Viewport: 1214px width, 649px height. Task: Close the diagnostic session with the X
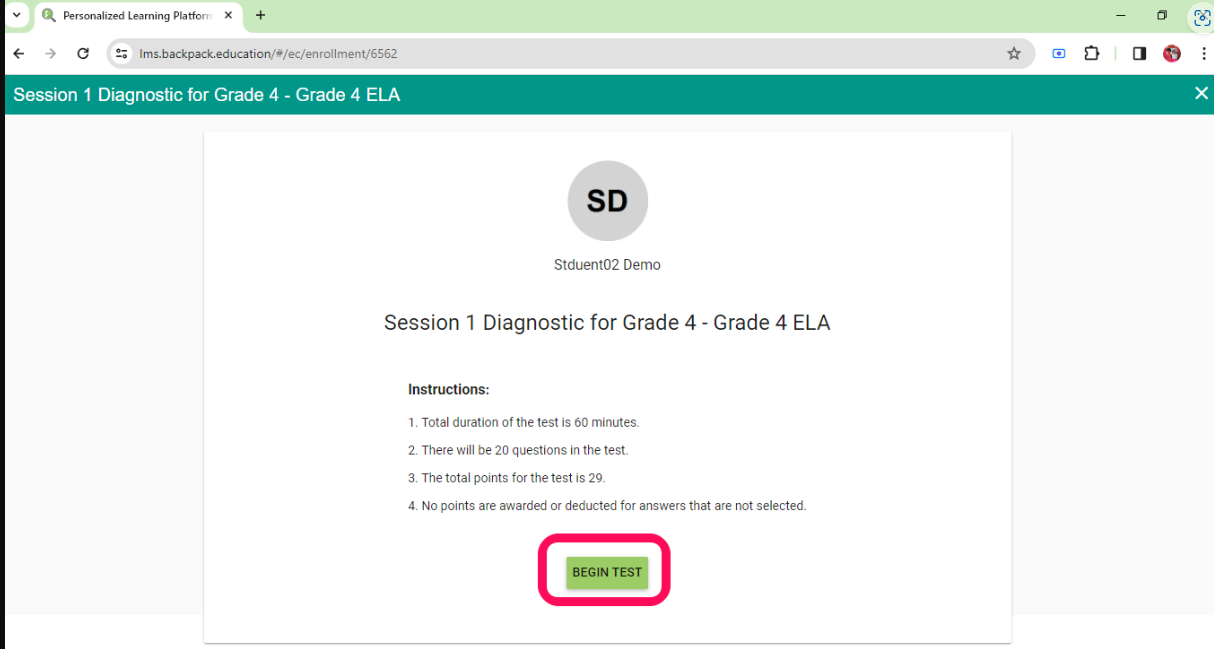[x=1201, y=93]
